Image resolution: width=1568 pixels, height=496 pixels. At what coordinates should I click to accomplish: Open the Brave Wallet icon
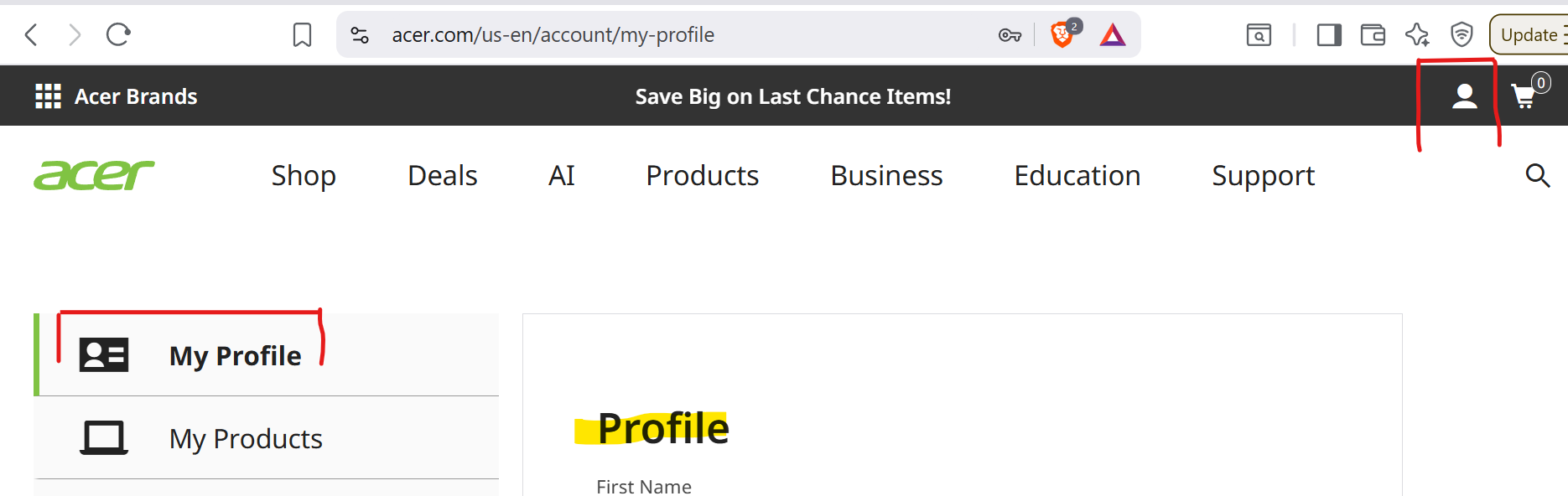point(1373,35)
